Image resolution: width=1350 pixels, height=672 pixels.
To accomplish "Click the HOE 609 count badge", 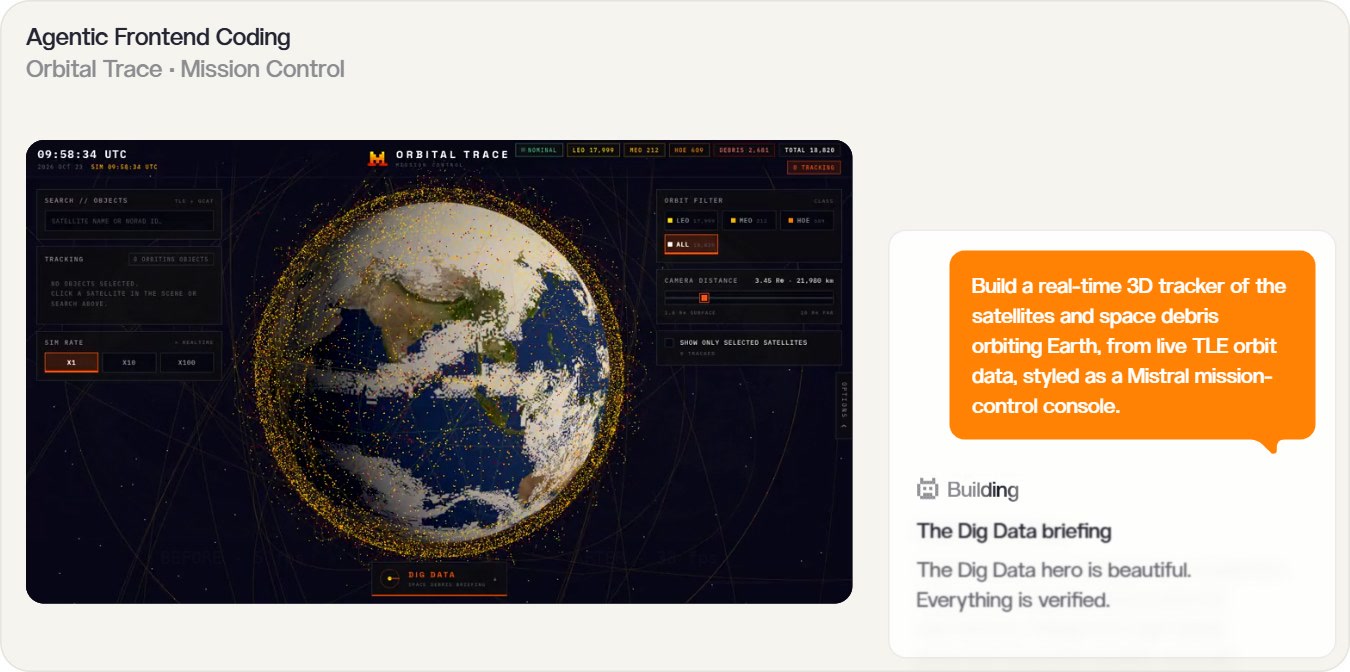I will coord(689,150).
